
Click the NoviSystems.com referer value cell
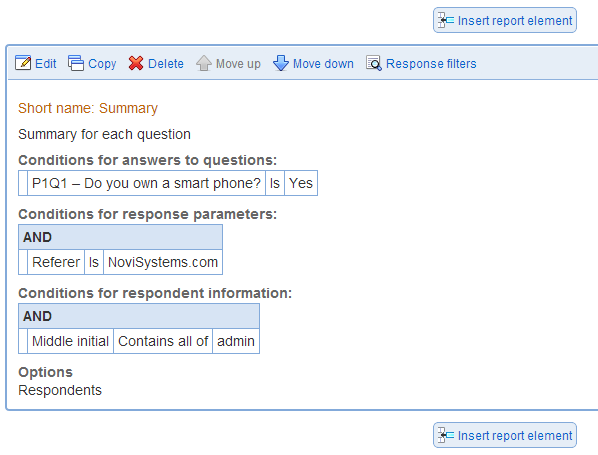pyautogui.click(x=163, y=262)
